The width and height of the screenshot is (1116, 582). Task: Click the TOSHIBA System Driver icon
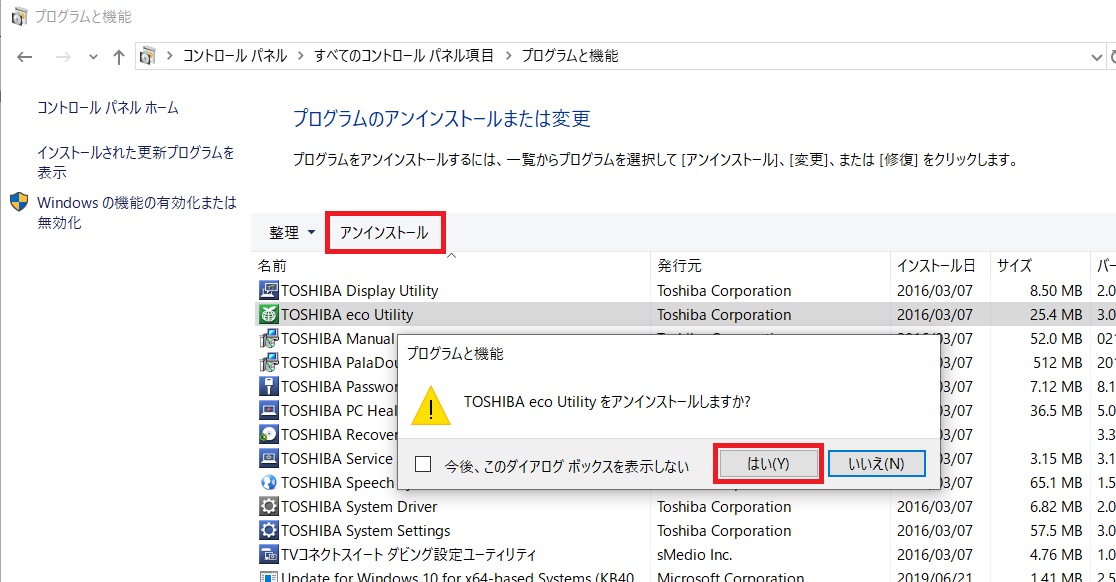pyautogui.click(x=268, y=507)
